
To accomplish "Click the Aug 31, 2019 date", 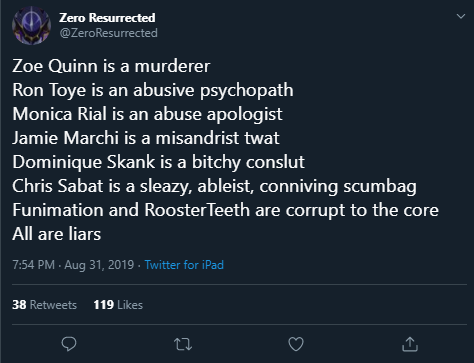I will [x=99, y=265].
